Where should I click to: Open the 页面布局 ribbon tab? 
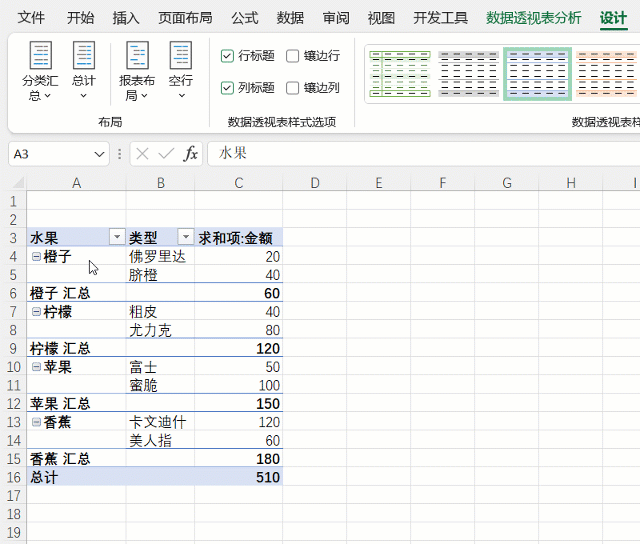click(x=185, y=18)
